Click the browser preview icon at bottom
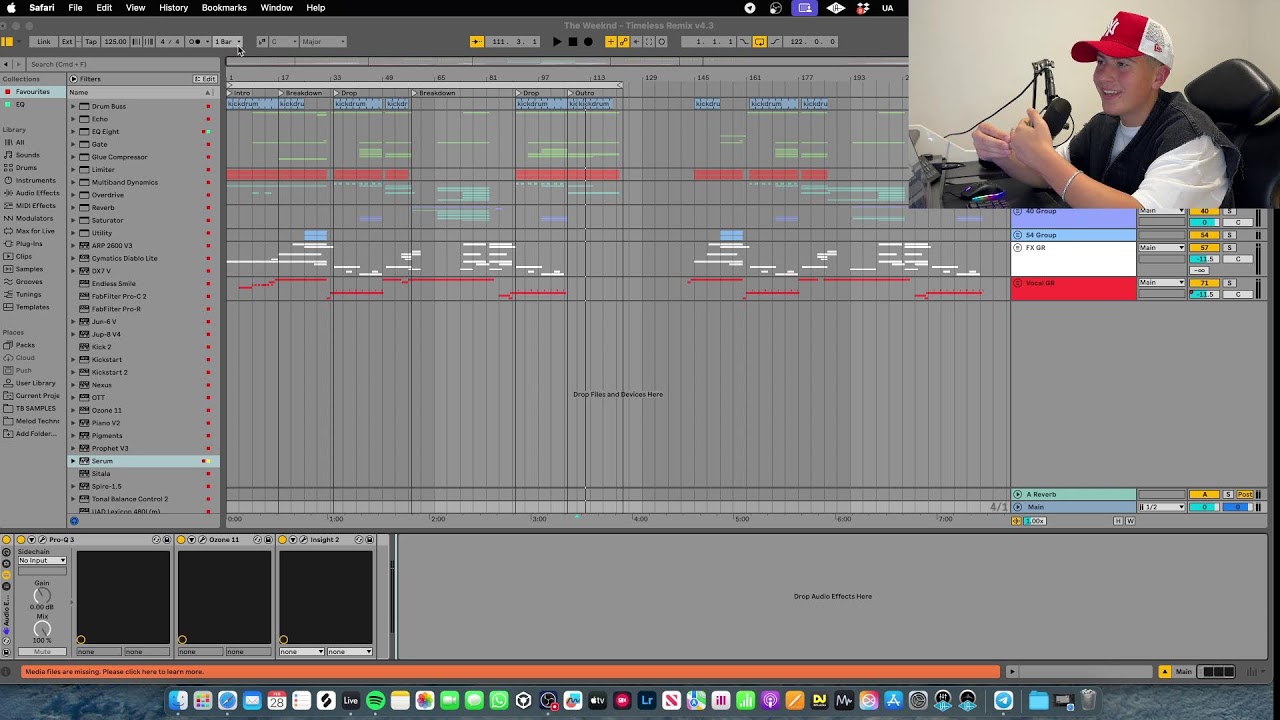Viewport: 1280px width, 720px height. 73,520
